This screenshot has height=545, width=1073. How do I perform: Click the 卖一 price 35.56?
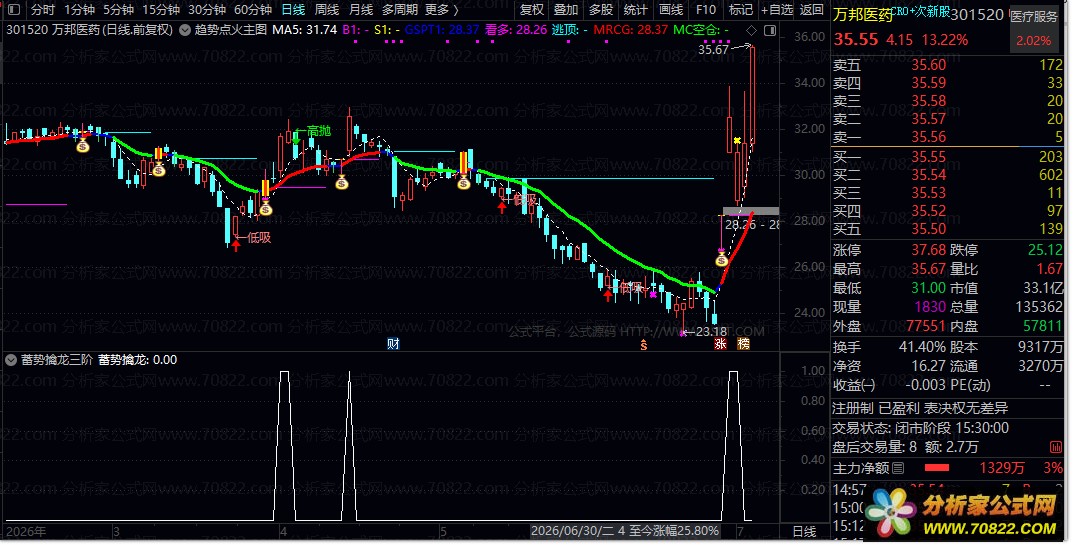coord(929,137)
